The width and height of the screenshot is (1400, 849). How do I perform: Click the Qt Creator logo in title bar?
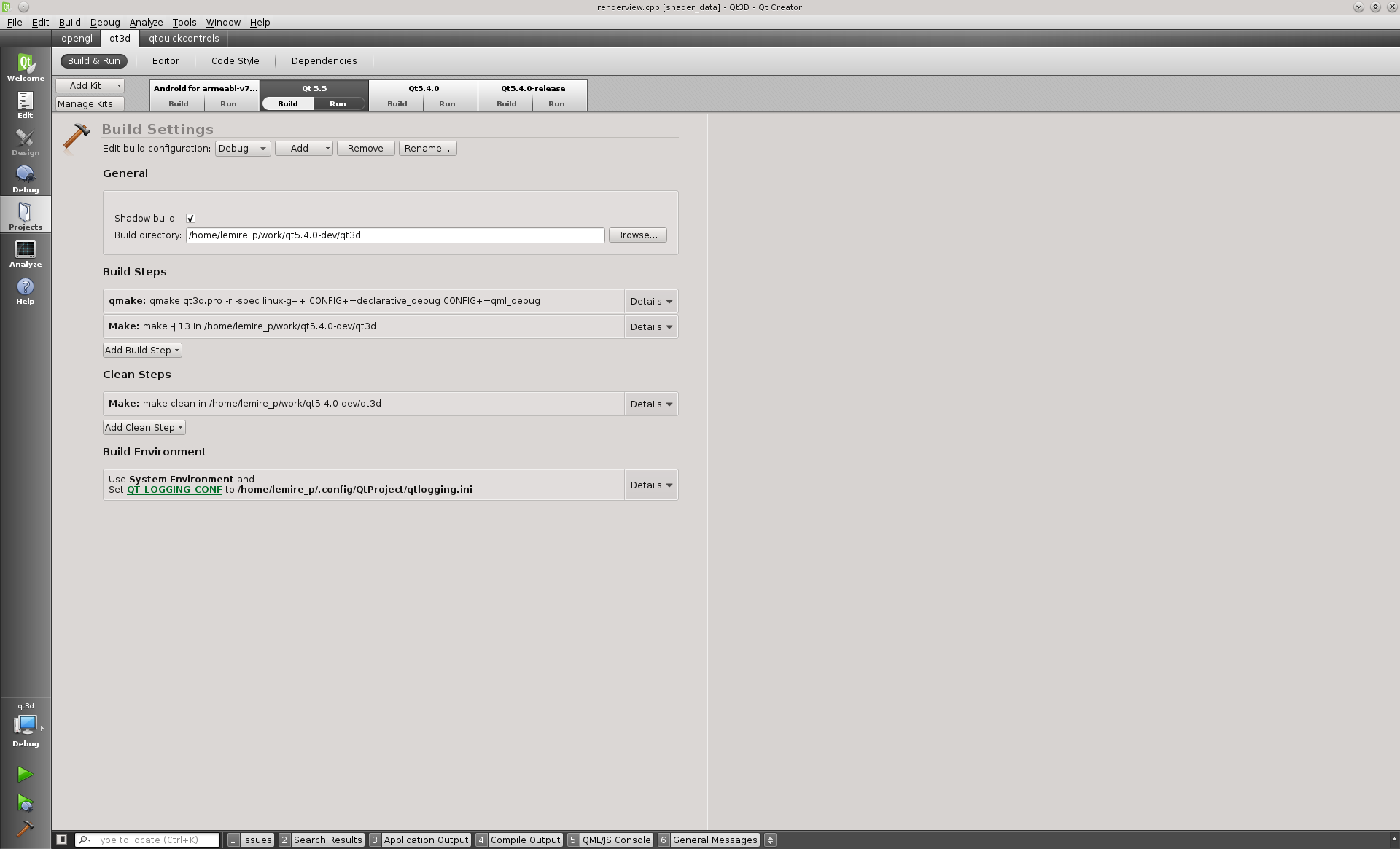[x=7, y=7]
